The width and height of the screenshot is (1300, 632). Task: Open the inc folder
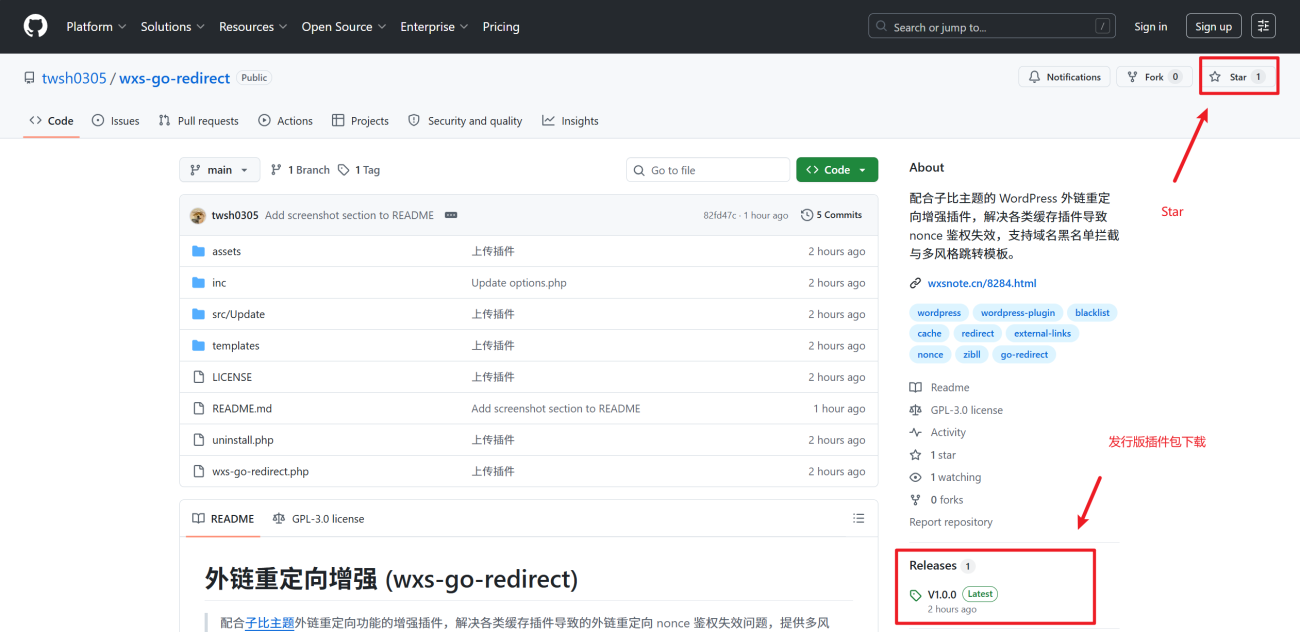coord(219,283)
